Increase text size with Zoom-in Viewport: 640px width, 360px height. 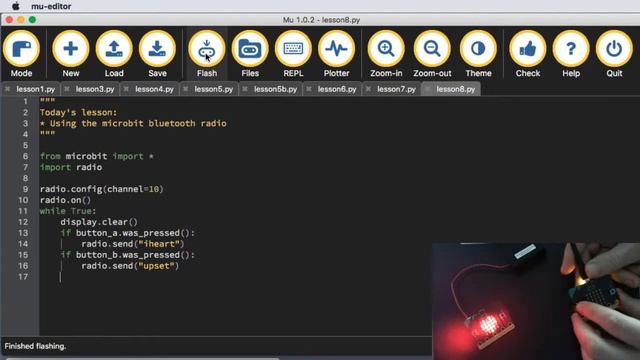[386, 54]
